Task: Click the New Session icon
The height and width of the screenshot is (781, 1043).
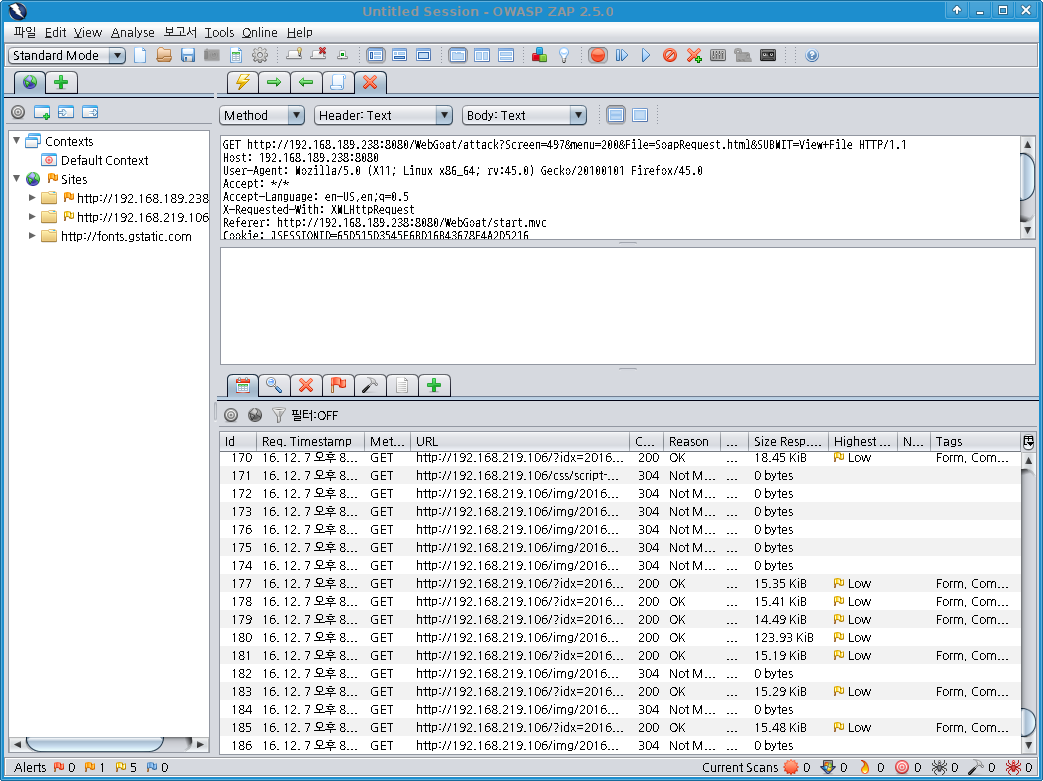Action: [x=140, y=55]
